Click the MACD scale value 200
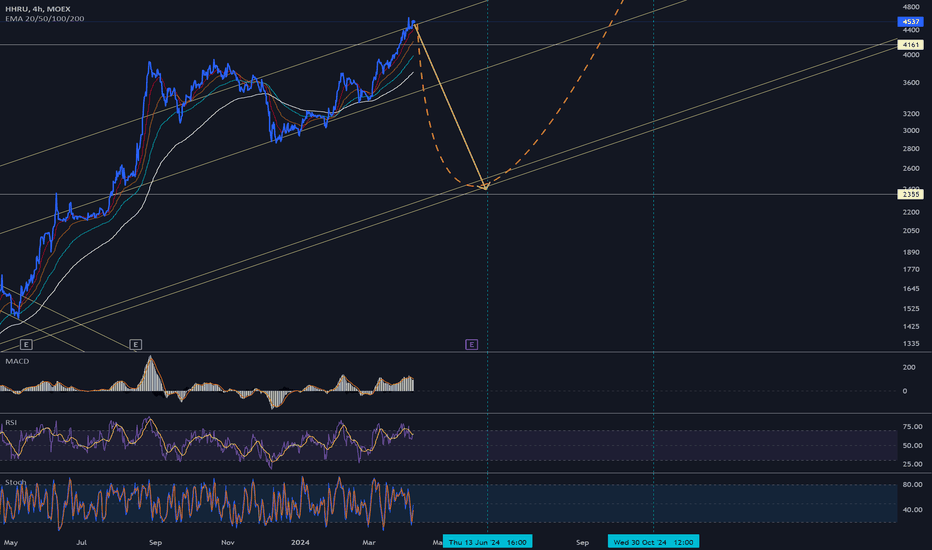 coord(909,367)
